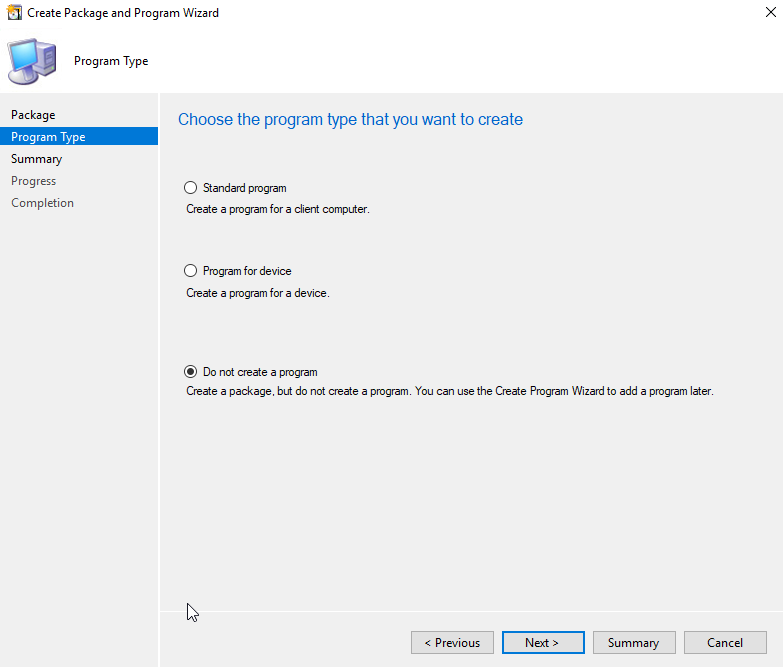Select the Standard program radio button
The width and height of the screenshot is (783, 667).
(191, 188)
